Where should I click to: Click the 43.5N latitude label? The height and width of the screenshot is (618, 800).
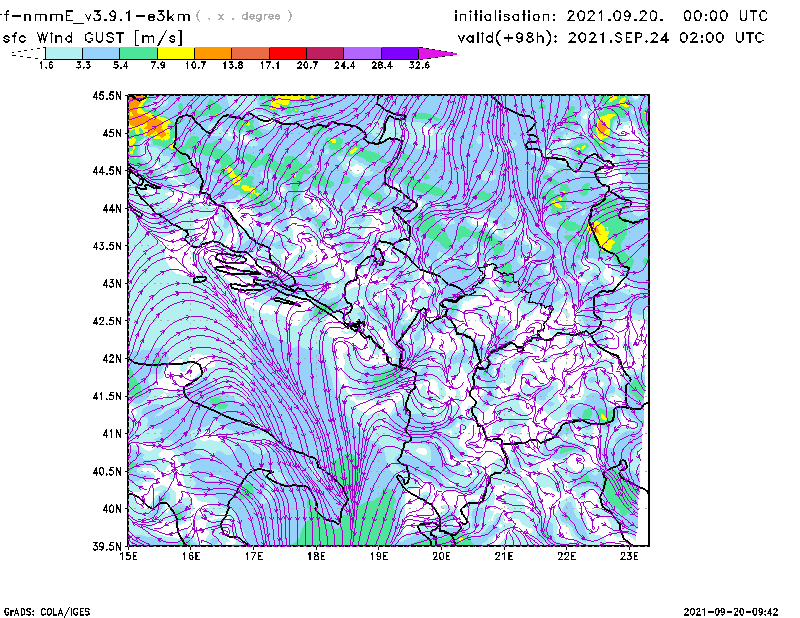click(107, 246)
